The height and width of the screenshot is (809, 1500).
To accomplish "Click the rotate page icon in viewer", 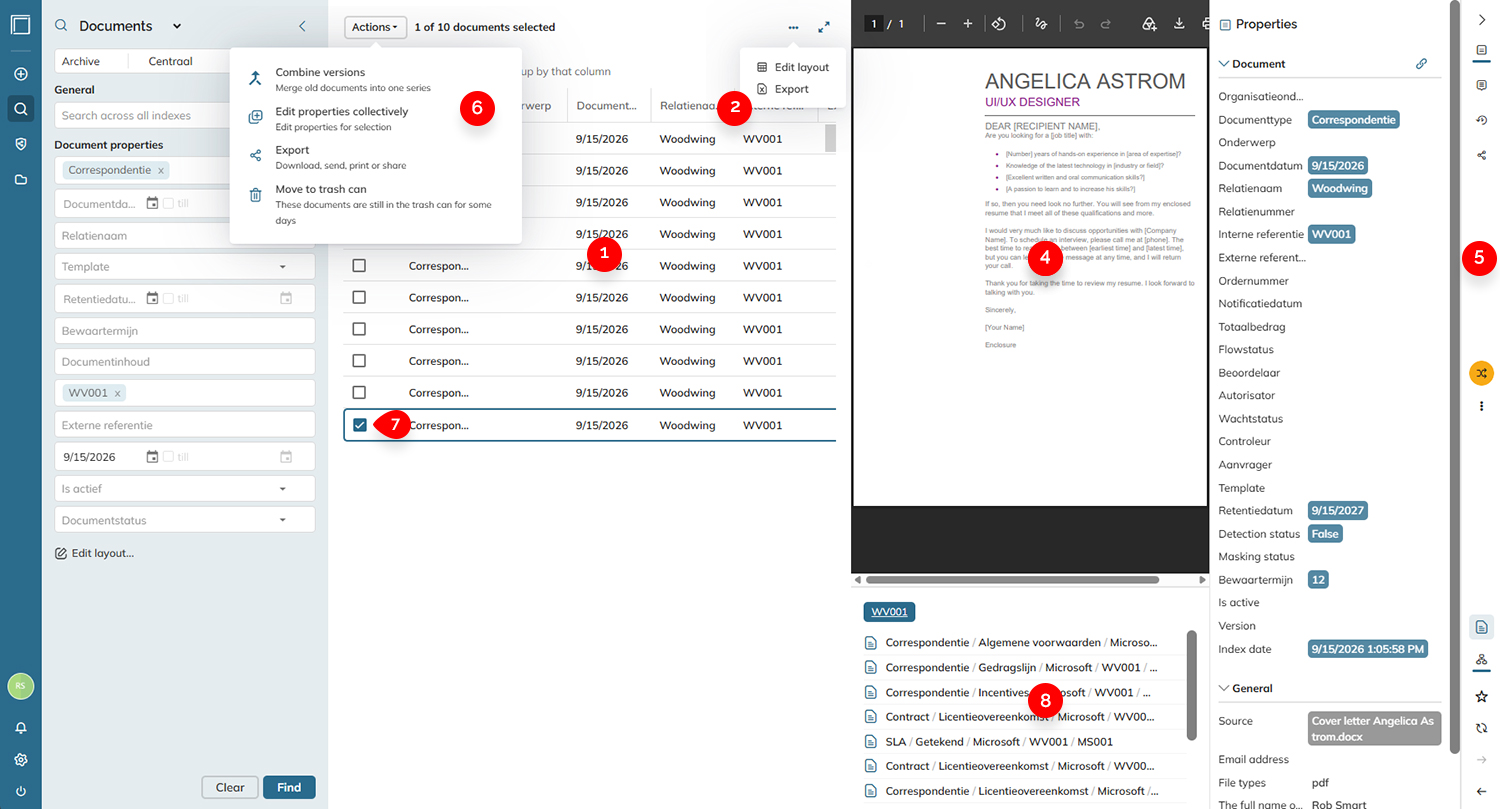I will 998,24.
